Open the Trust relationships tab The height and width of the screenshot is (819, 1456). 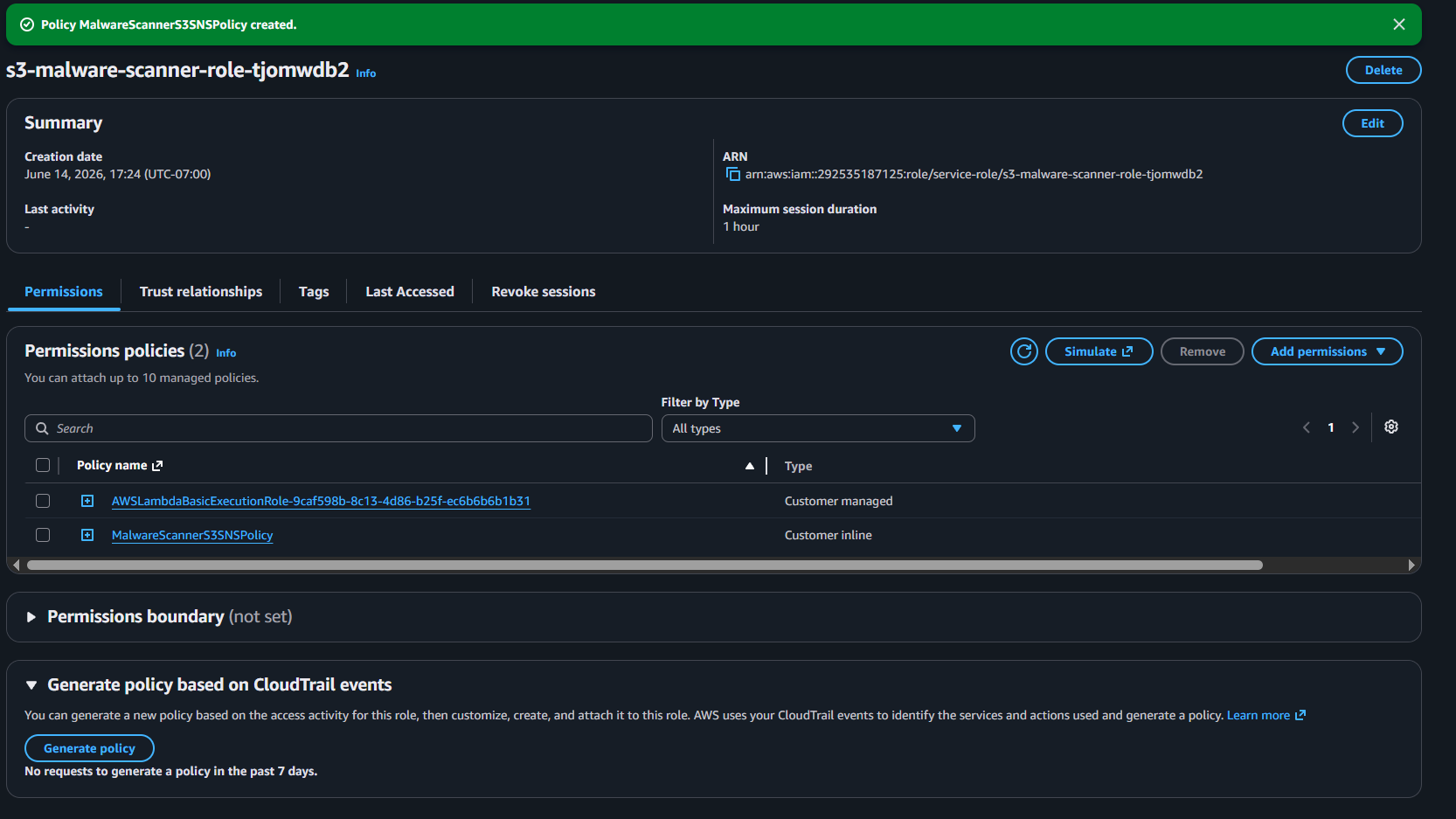point(201,292)
